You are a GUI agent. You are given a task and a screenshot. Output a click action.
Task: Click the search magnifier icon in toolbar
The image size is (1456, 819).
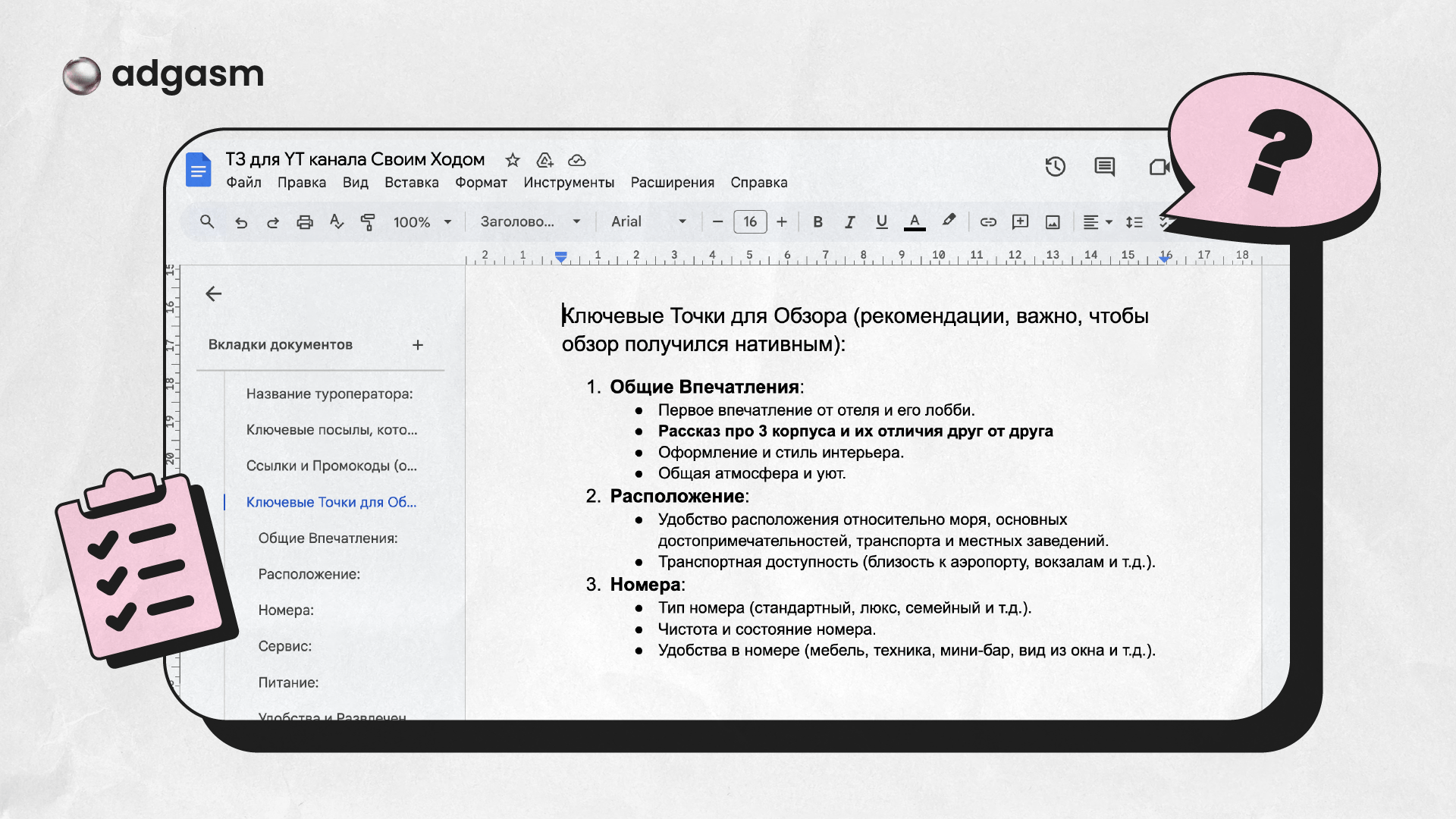pyautogui.click(x=206, y=221)
